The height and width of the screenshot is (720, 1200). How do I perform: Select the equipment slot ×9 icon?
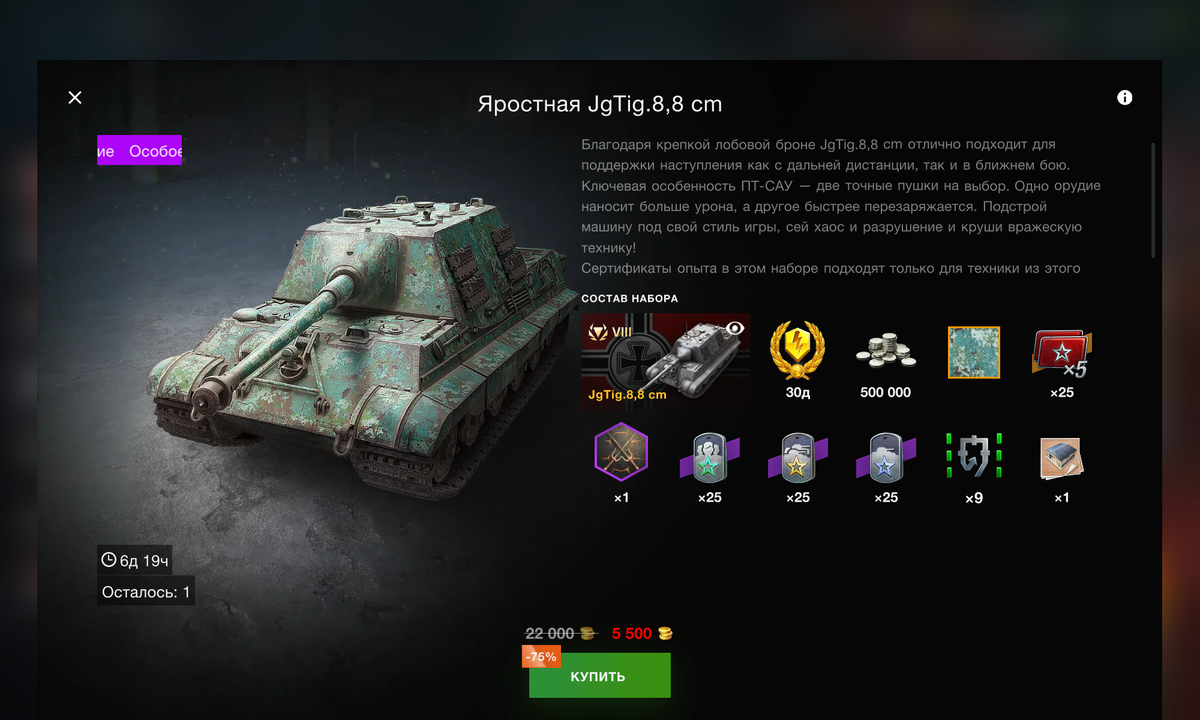[x=973, y=455]
